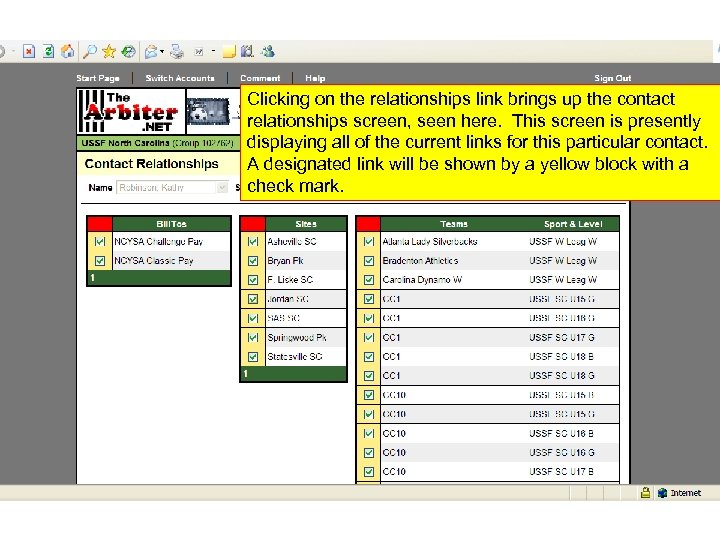Click the Internet zone globe icon
Image resolution: width=720 pixels, height=540 pixels.
(x=662, y=493)
